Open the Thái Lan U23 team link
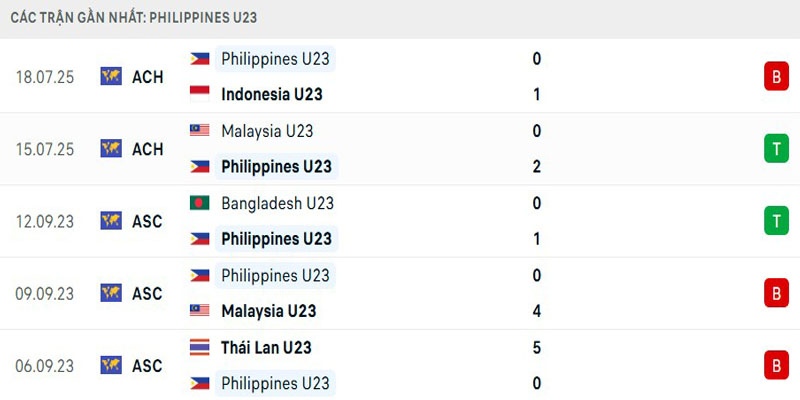 pos(266,347)
